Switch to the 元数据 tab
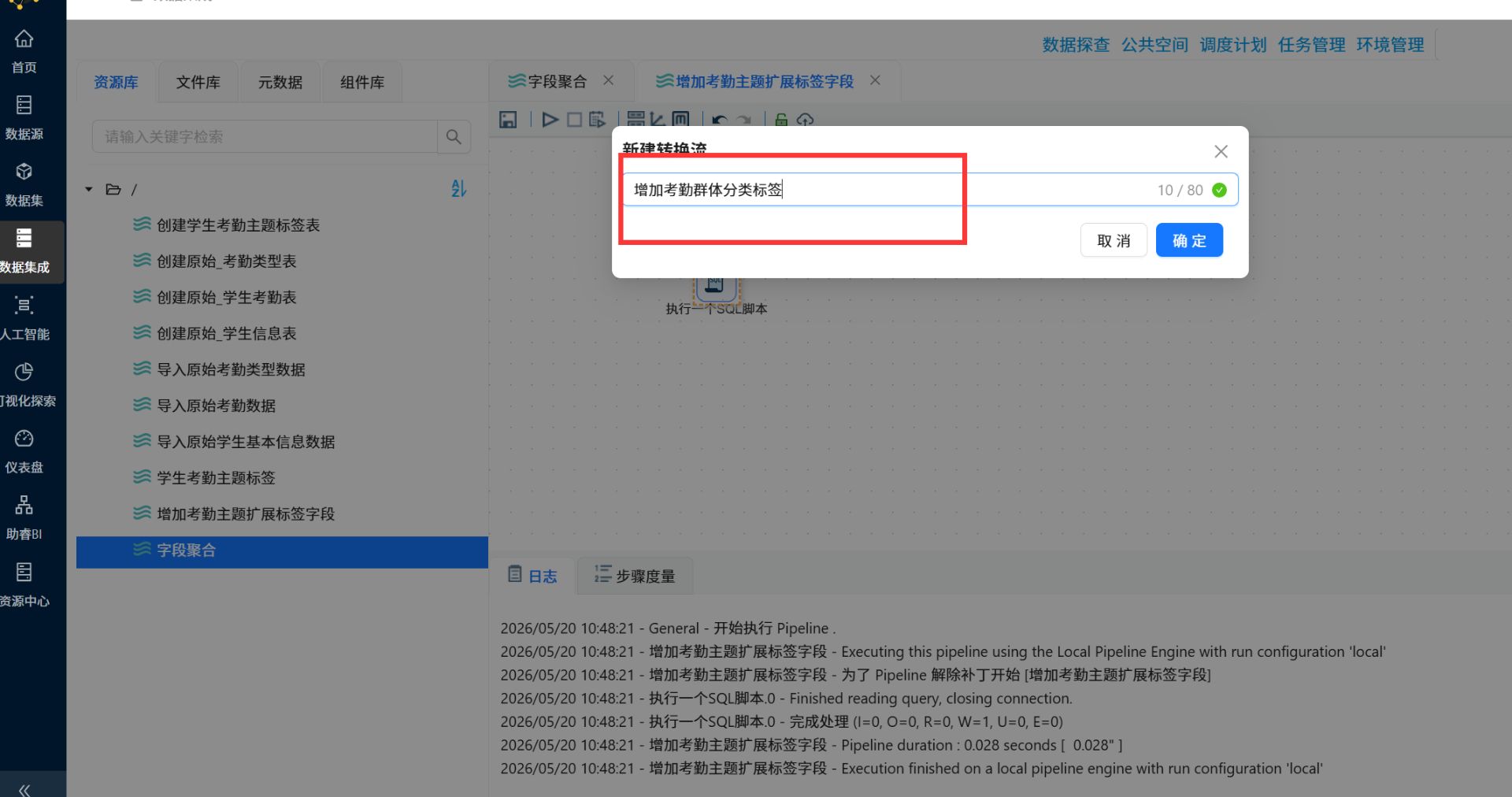Viewport: 1512px width, 797px height. coord(280,82)
